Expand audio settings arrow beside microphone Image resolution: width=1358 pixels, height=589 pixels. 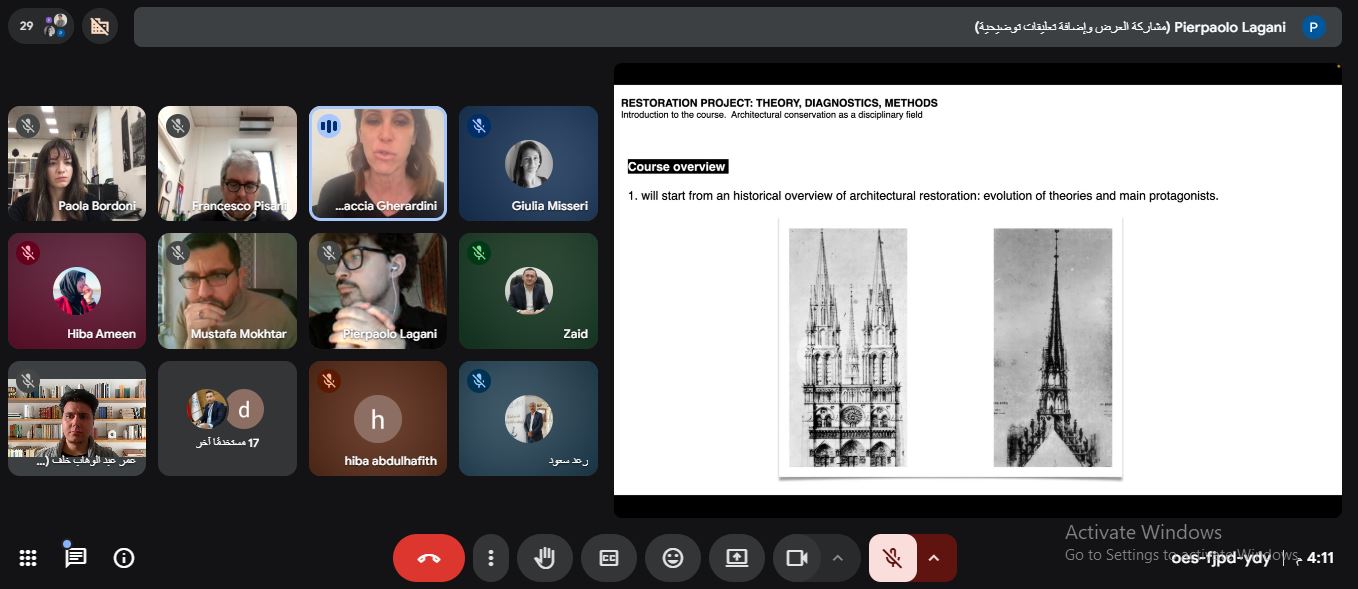pyautogui.click(x=935, y=558)
